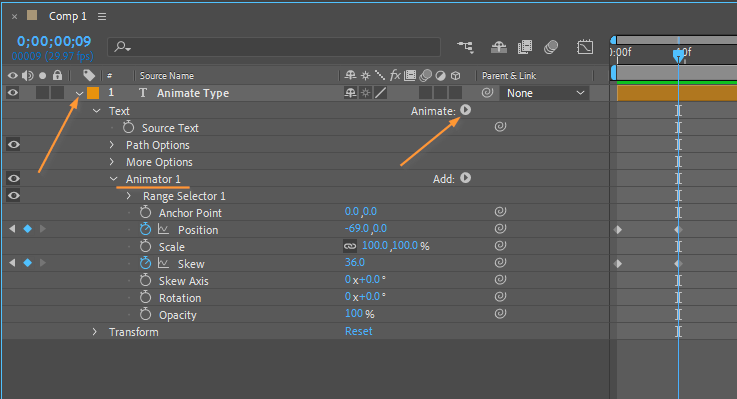Image resolution: width=737 pixels, height=399 pixels.
Task: Open the Parent None dropdown
Action: point(544,93)
